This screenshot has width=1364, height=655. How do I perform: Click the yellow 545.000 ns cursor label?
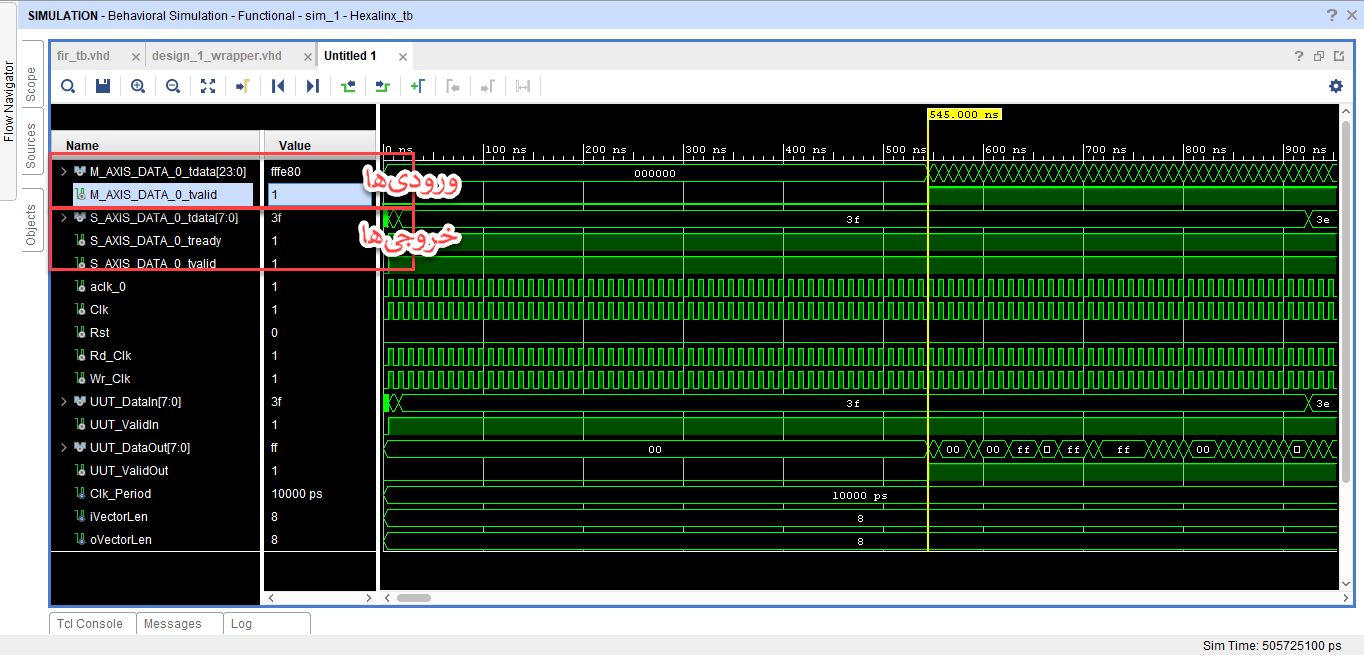click(964, 115)
